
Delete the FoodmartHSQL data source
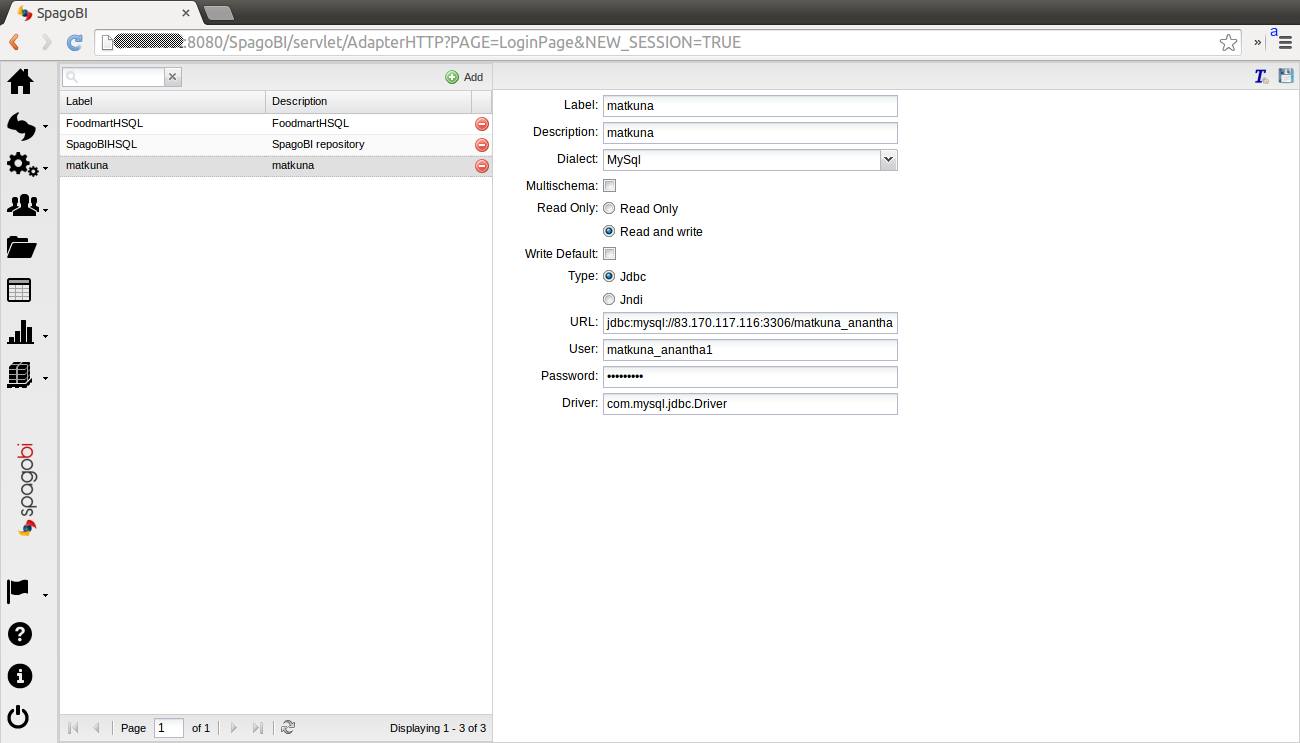pos(482,124)
